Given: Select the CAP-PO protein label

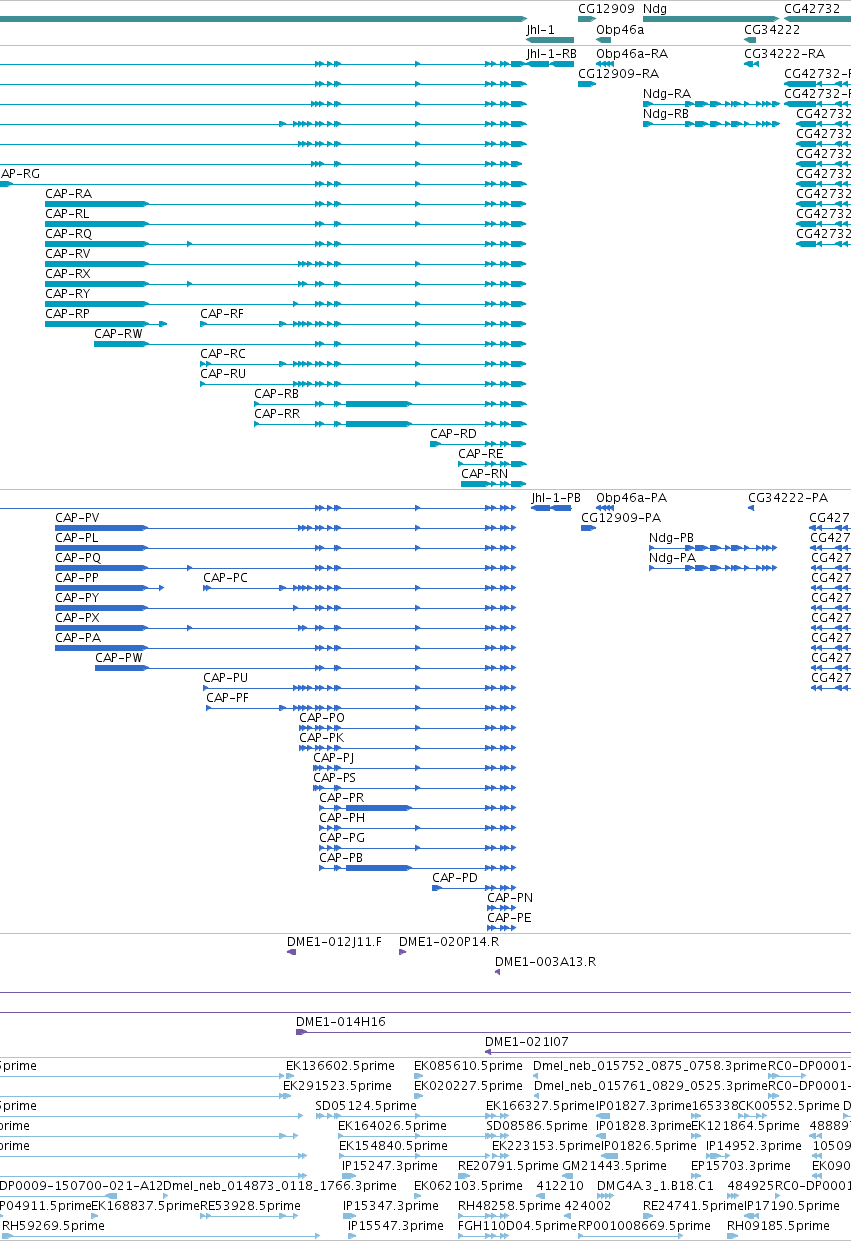Looking at the screenshot, I should click(322, 718).
